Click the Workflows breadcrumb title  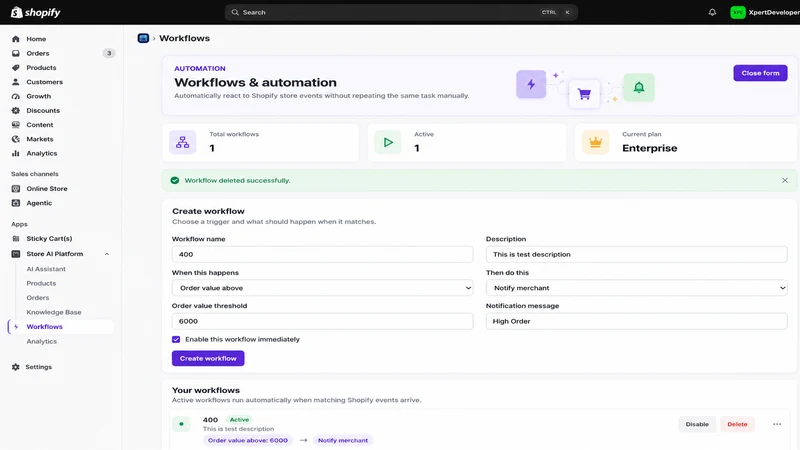tap(184, 38)
